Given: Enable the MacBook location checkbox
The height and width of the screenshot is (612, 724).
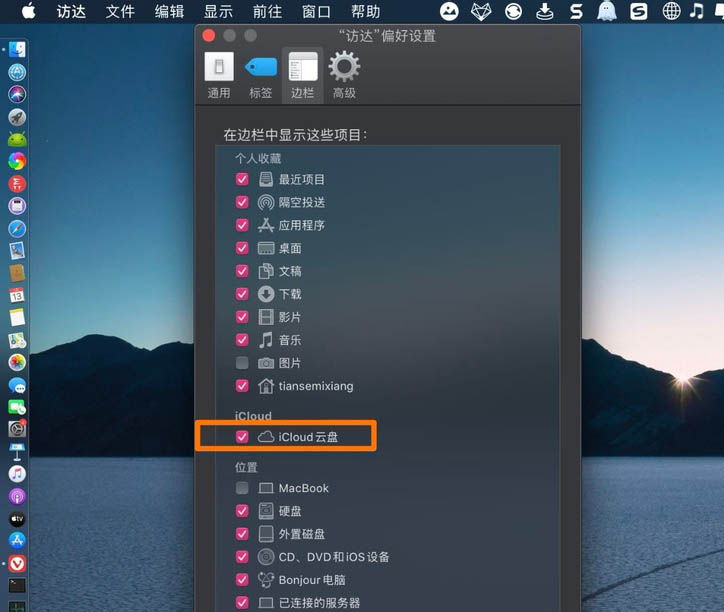Looking at the screenshot, I should 242,488.
